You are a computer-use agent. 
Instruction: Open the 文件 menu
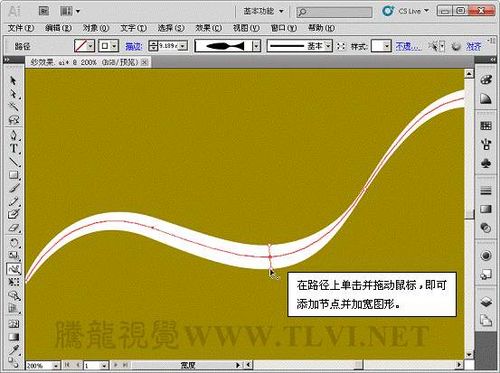[21, 28]
